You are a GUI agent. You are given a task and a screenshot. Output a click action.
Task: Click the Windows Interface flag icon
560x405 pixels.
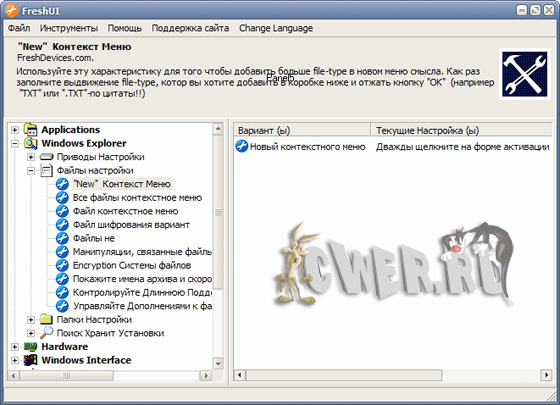click(x=30, y=360)
